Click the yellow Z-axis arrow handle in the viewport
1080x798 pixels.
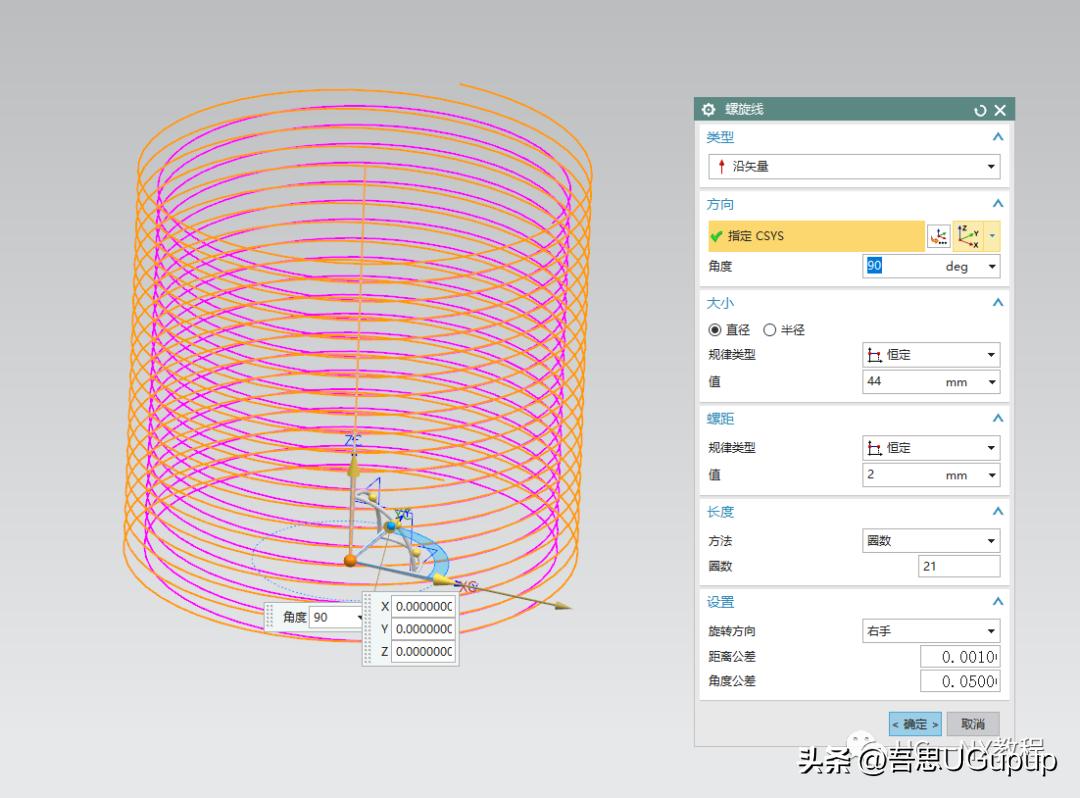(354, 468)
